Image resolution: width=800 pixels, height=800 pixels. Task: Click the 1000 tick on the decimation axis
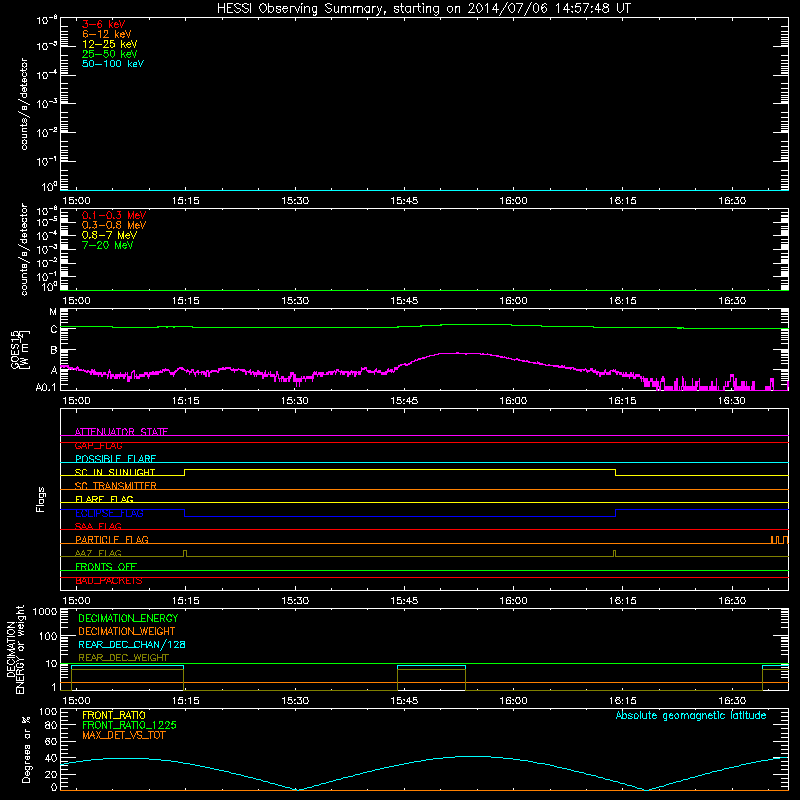tap(45, 611)
